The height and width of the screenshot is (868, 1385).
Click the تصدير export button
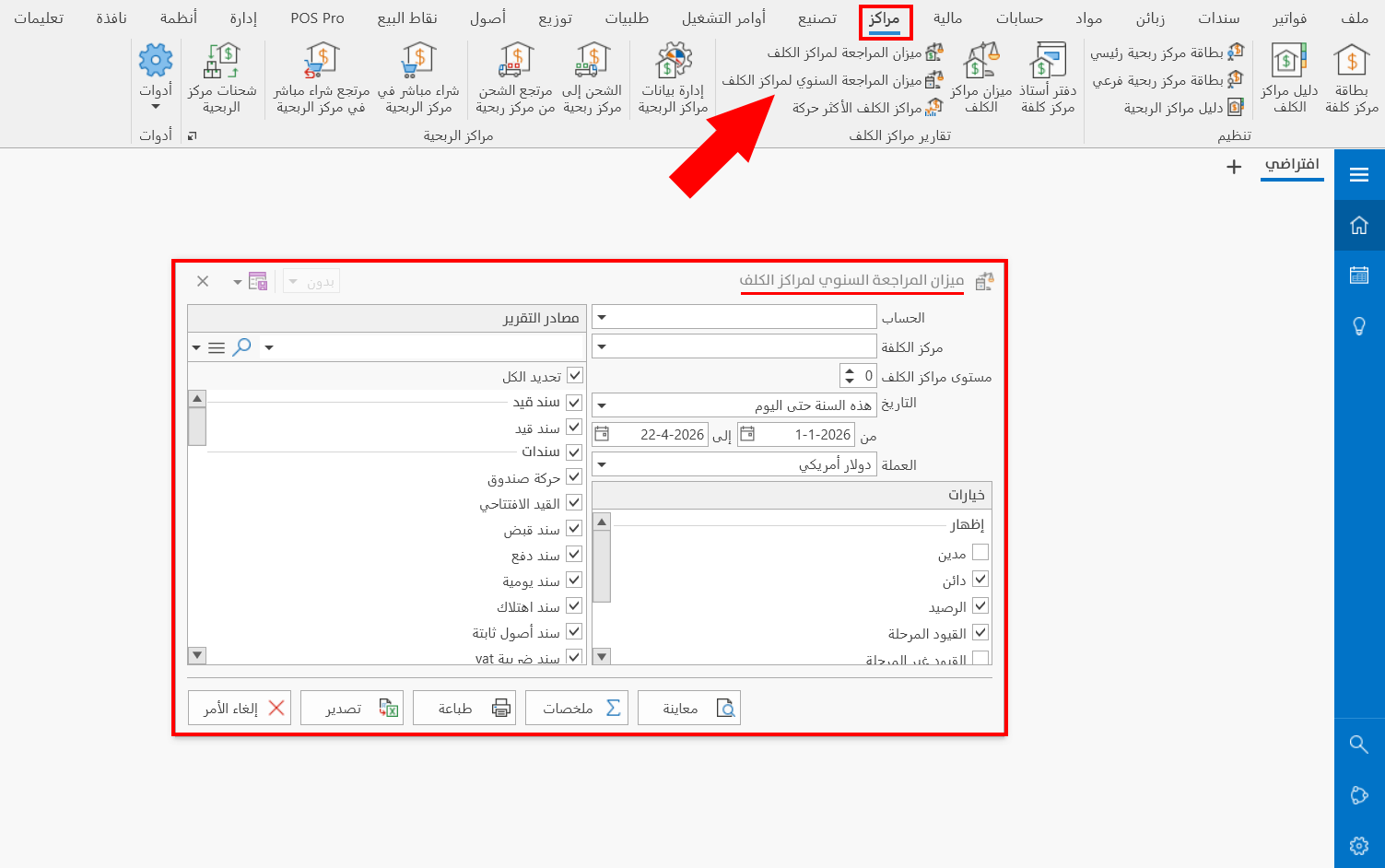(x=352, y=708)
